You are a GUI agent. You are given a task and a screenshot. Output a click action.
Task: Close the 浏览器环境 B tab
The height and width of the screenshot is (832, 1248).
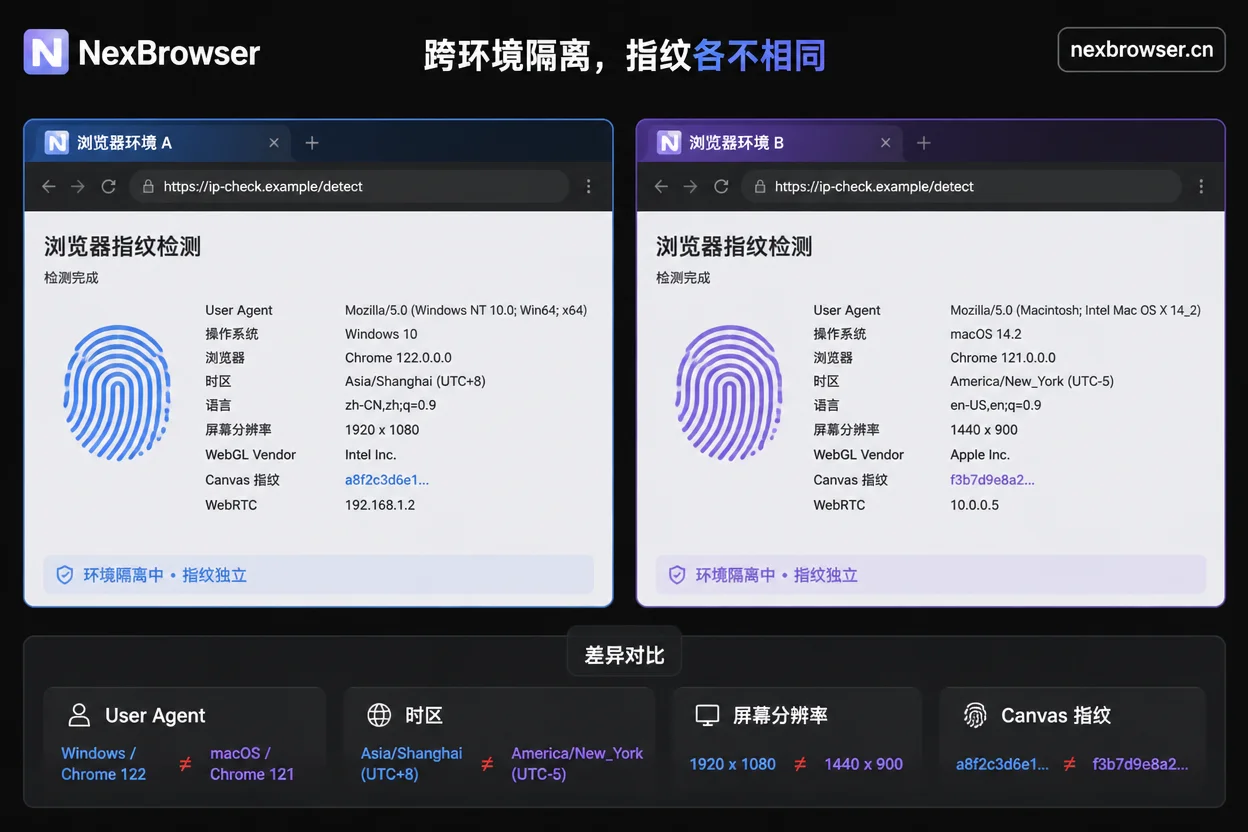pos(885,143)
